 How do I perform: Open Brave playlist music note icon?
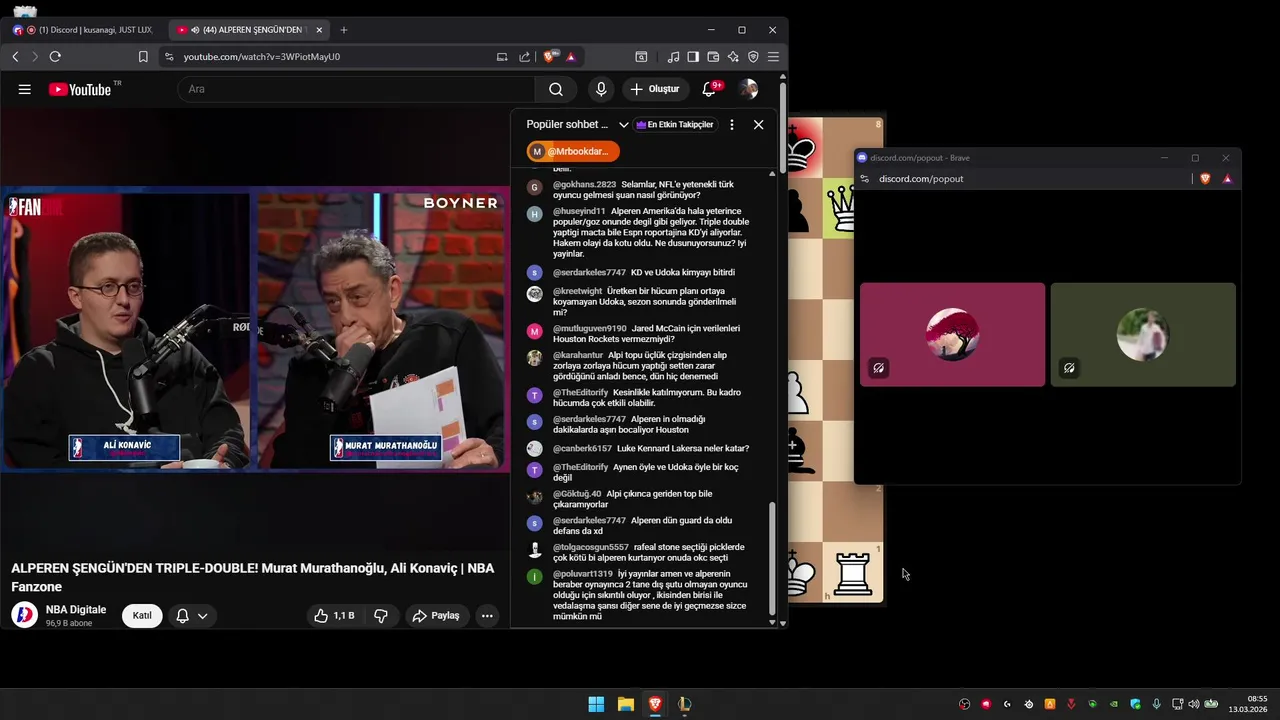(673, 57)
